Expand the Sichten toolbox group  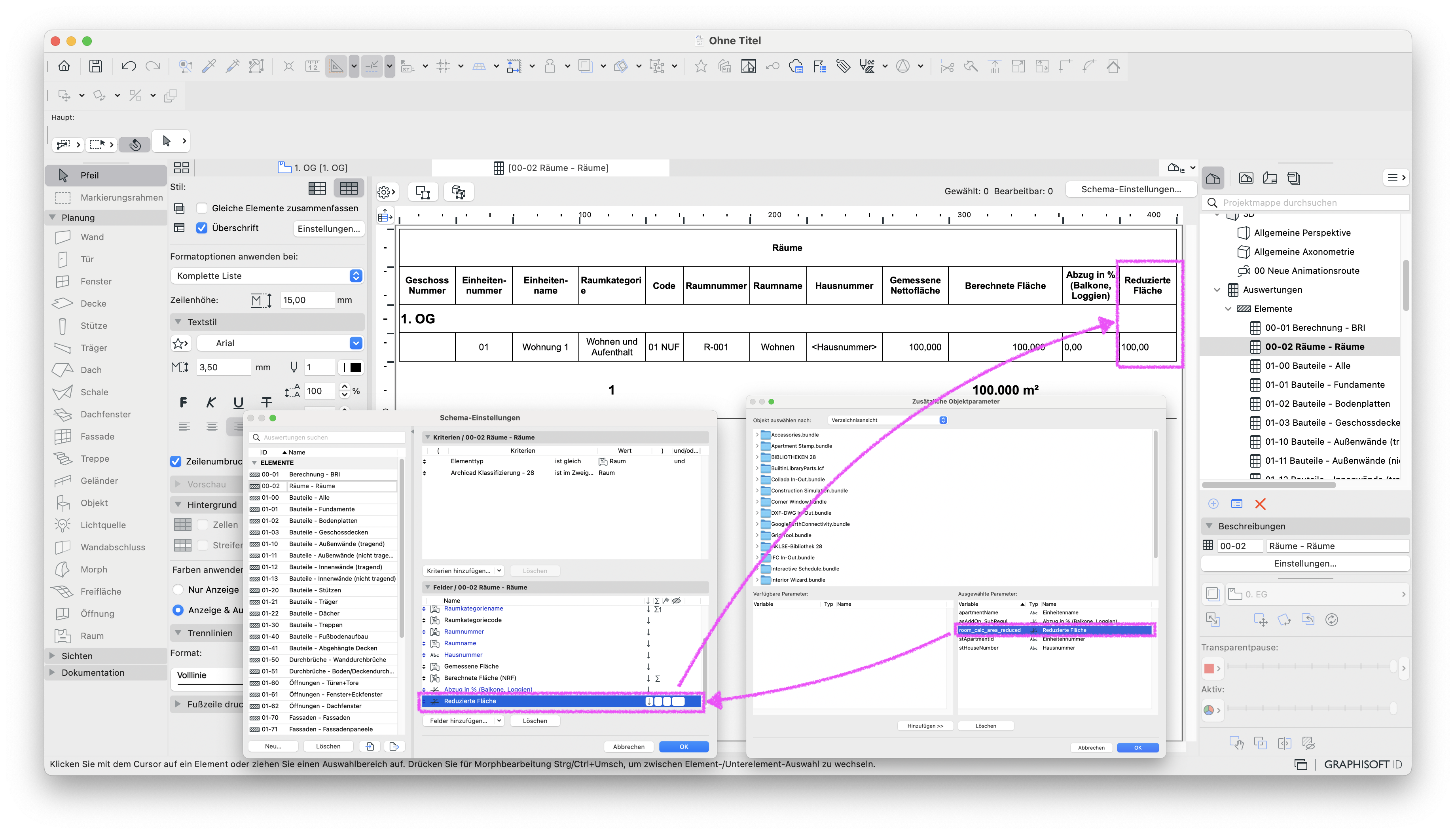[53, 656]
